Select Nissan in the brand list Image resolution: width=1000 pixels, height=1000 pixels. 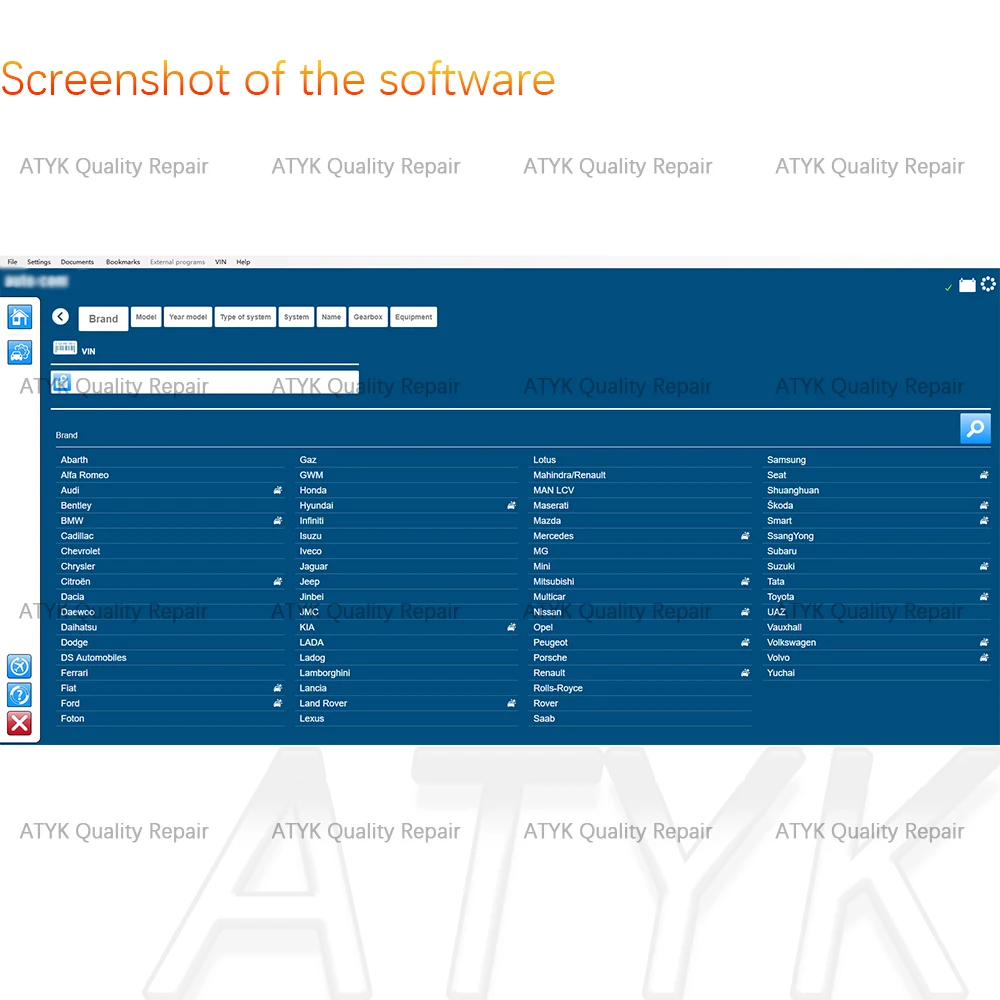click(x=640, y=612)
